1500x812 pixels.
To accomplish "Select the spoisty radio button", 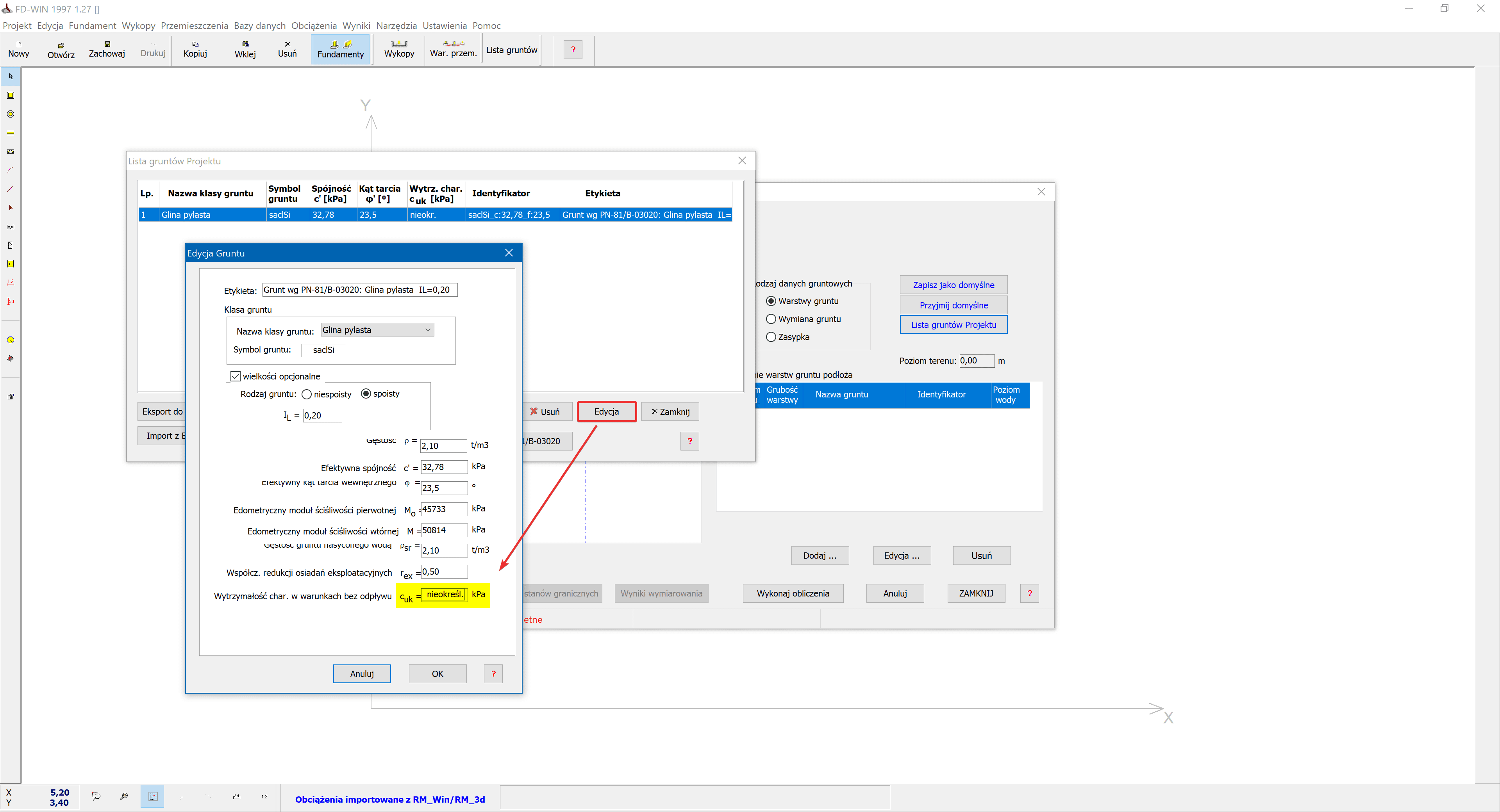I will coord(366,394).
